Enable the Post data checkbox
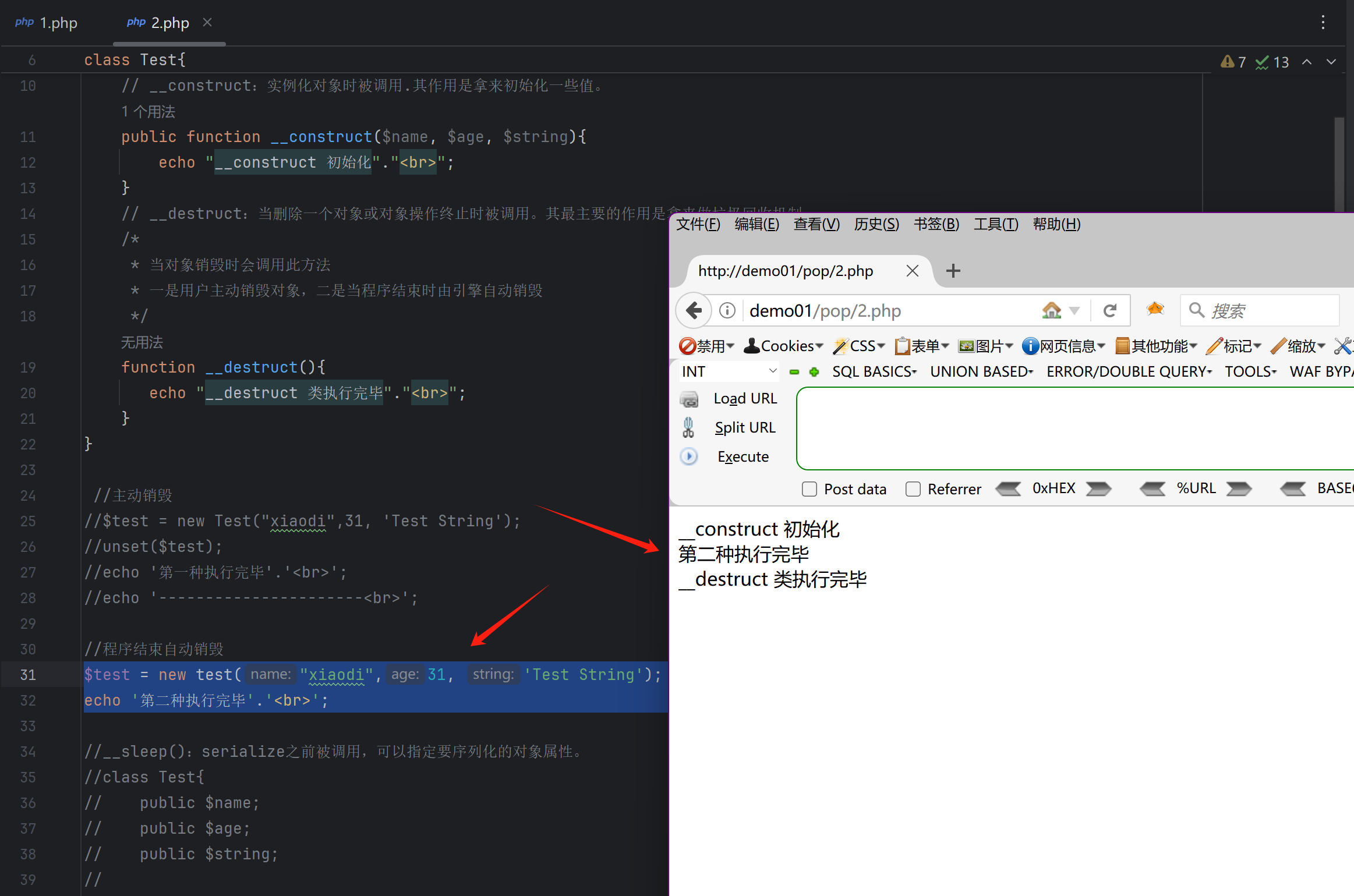This screenshot has width=1354, height=896. pos(809,489)
